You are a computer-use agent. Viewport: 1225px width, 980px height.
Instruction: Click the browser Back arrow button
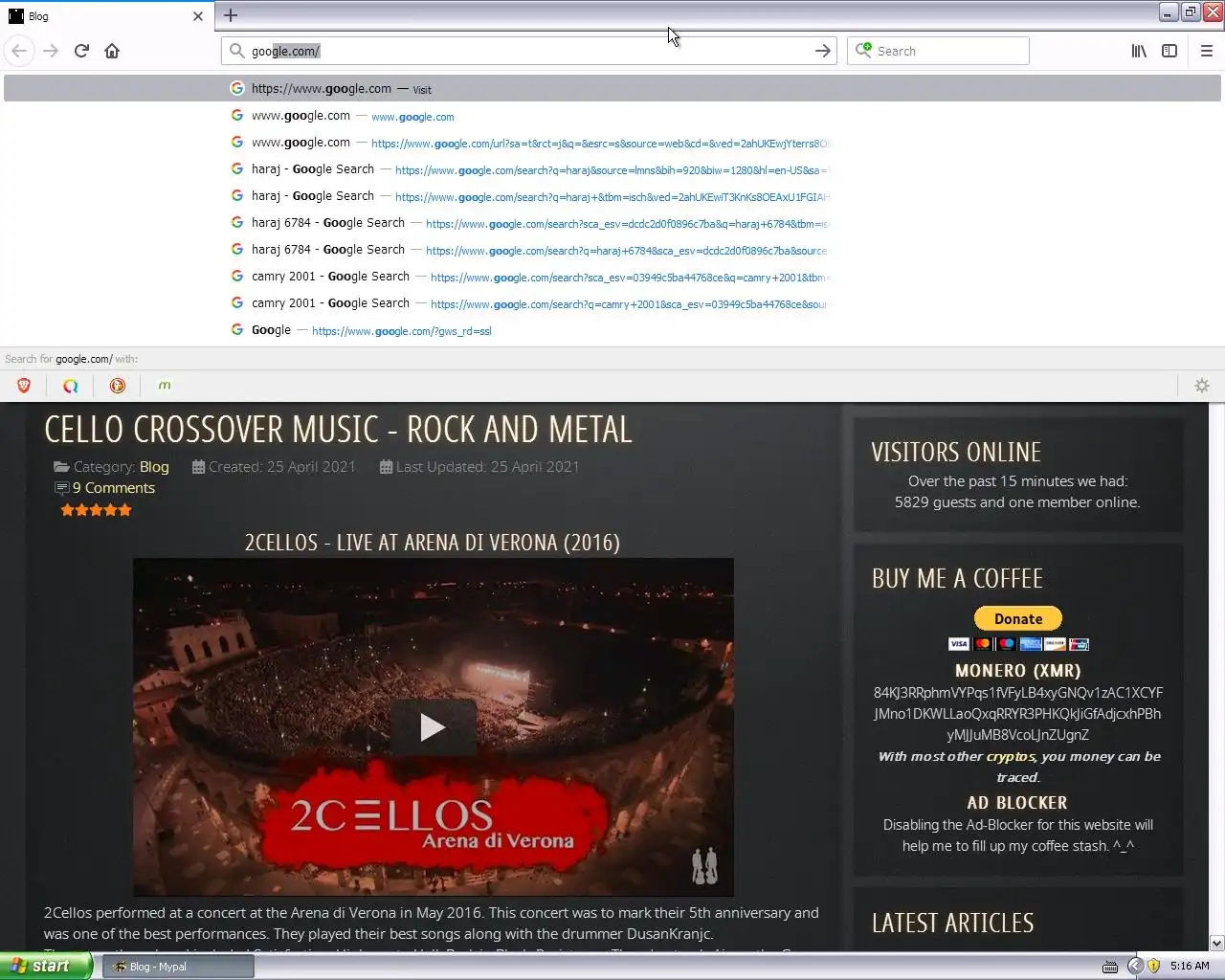19,51
